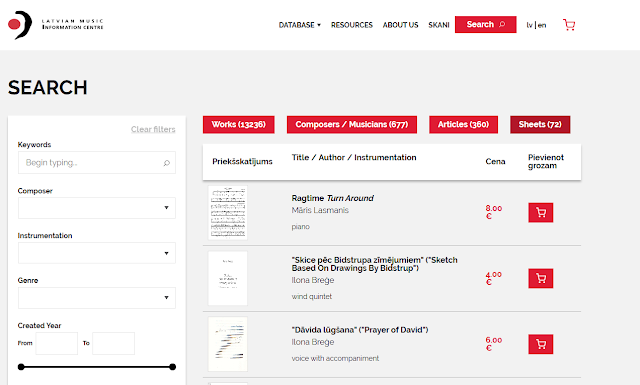Clear filters link in sidebar
640x385 pixels.
click(153, 129)
